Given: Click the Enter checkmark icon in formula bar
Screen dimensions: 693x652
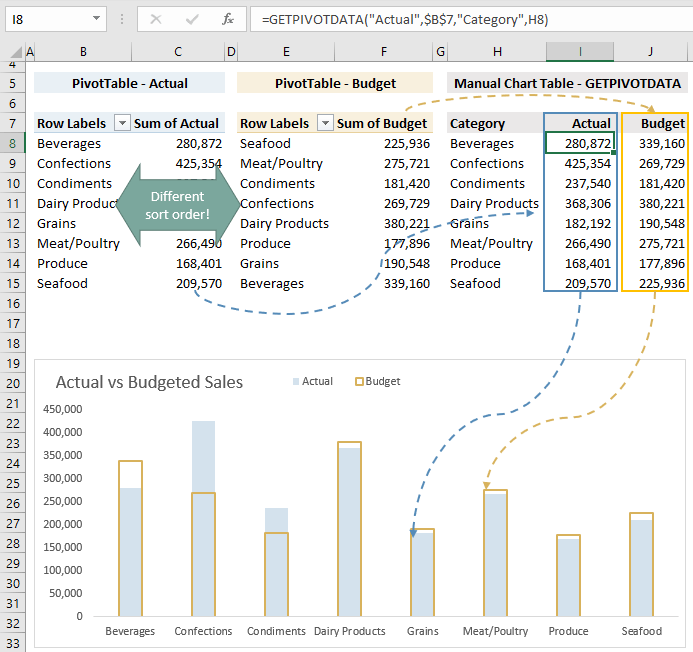Looking at the screenshot, I should point(192,19).
